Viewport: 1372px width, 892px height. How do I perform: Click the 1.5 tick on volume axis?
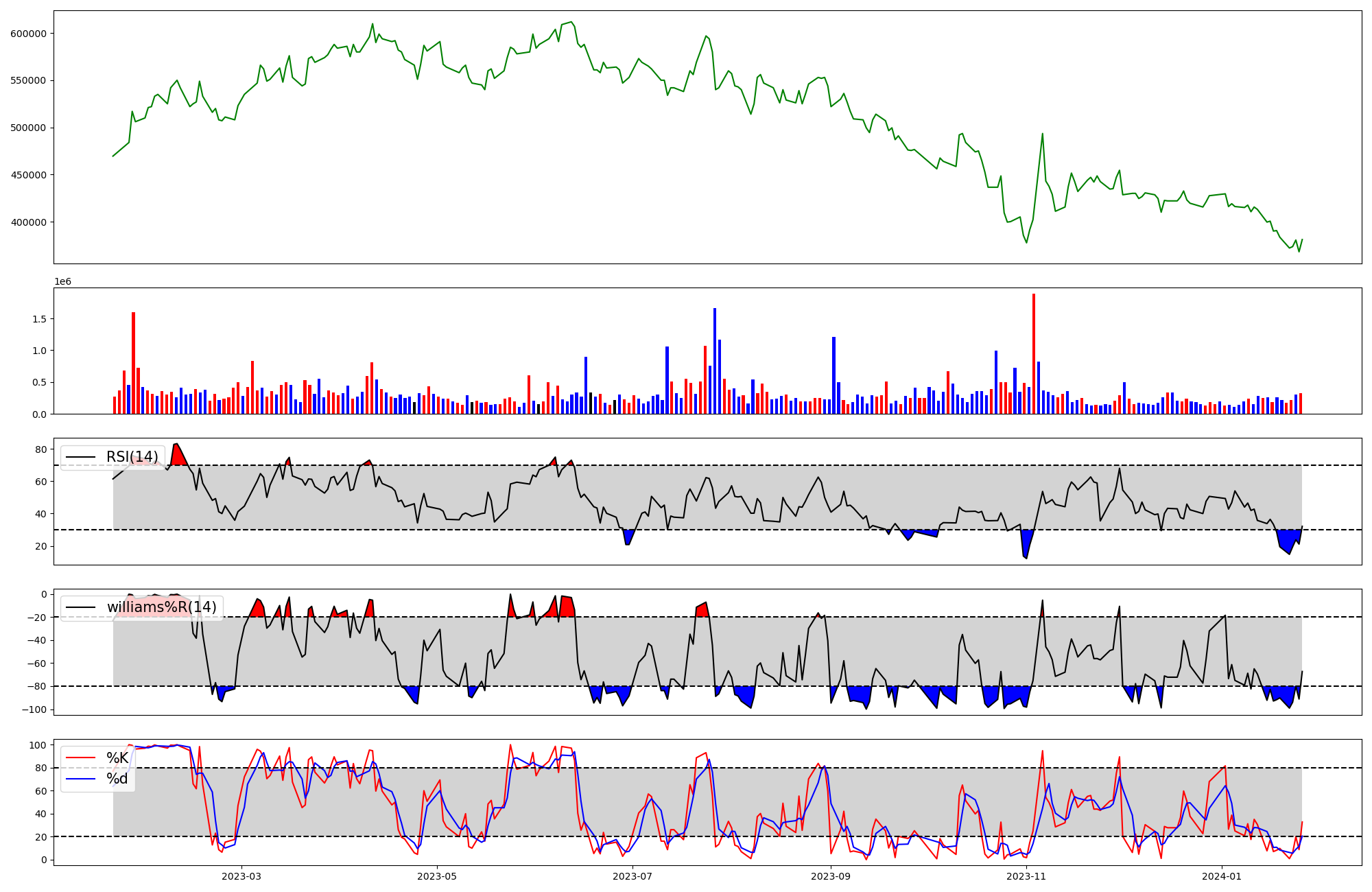coord(38,319)
